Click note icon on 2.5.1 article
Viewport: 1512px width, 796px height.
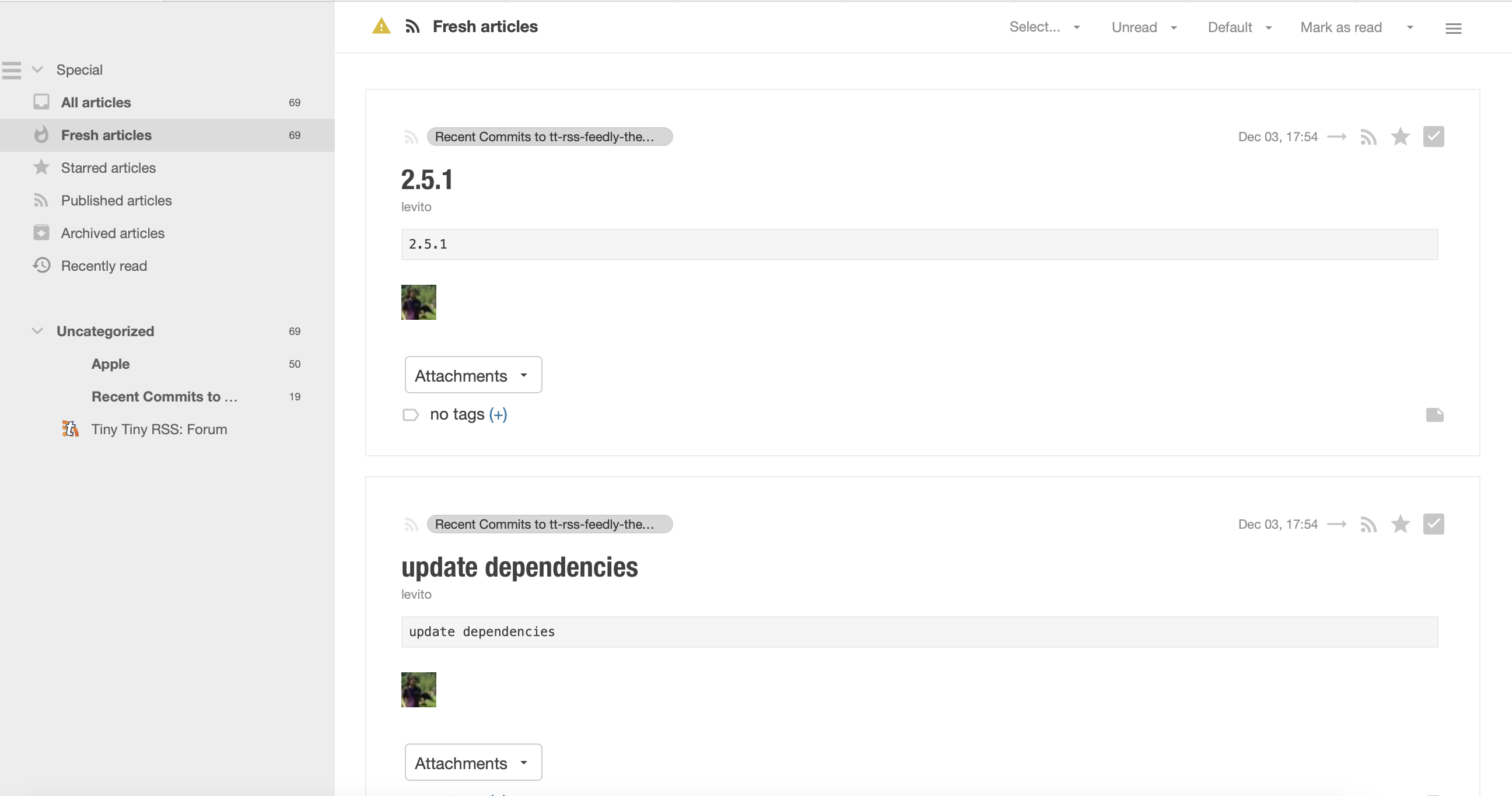1434,415
